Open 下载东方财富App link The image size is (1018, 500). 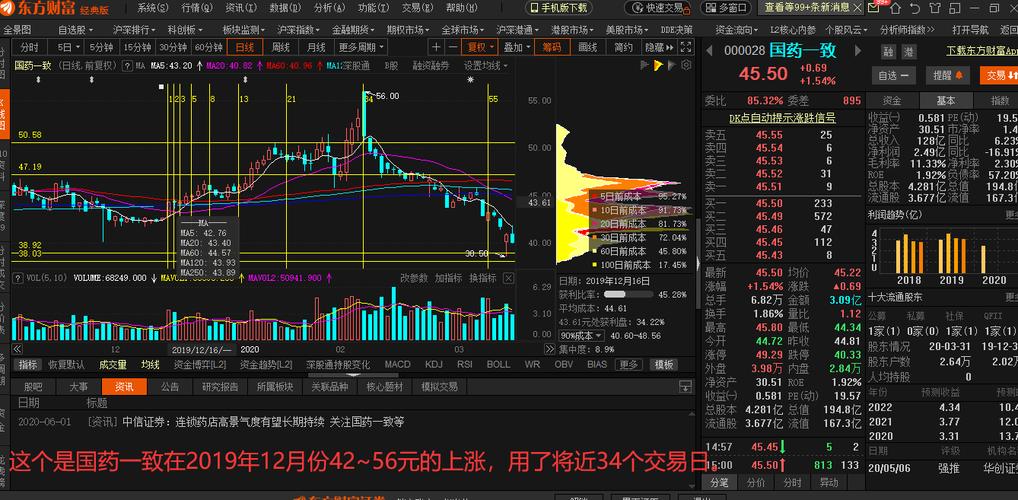click(x=982, y=51)
